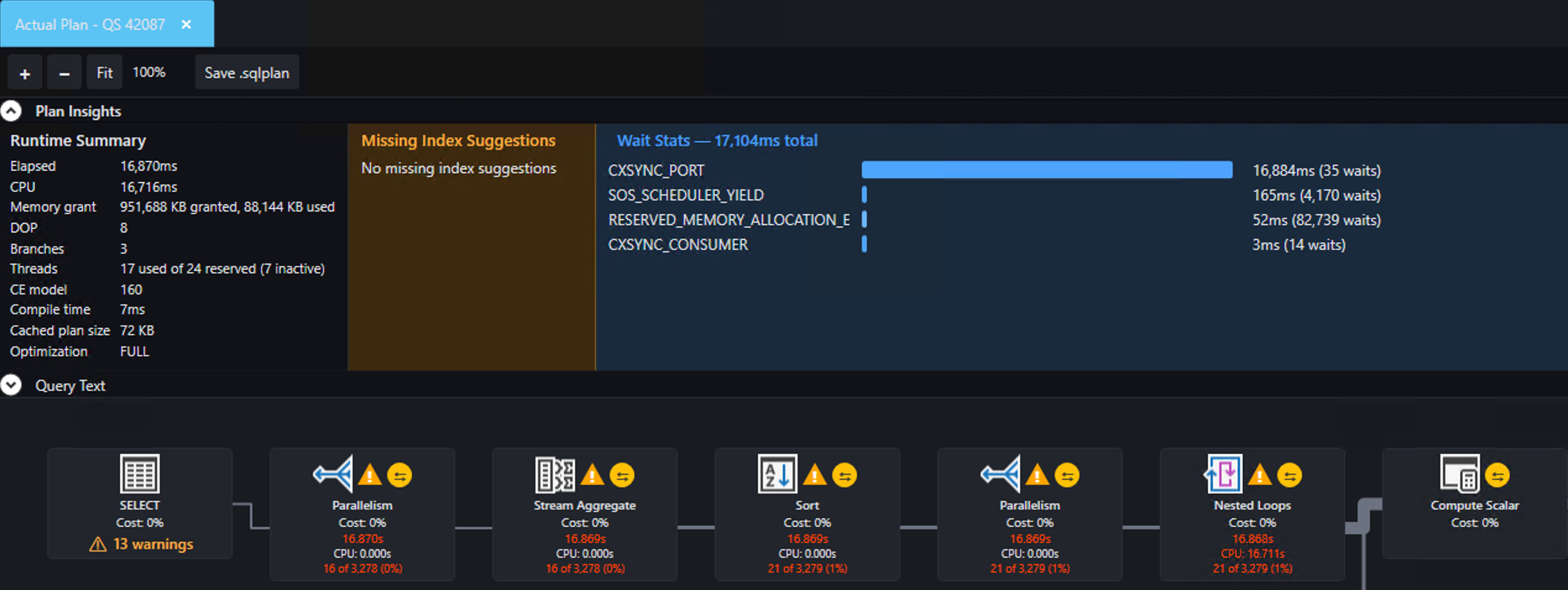
Task: Click the first Parallelism gather streams icon
Action: (x=334, y=475)
